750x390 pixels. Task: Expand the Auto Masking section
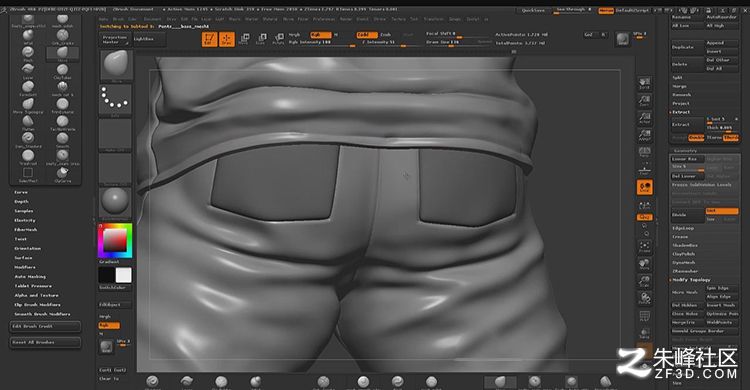30,277
